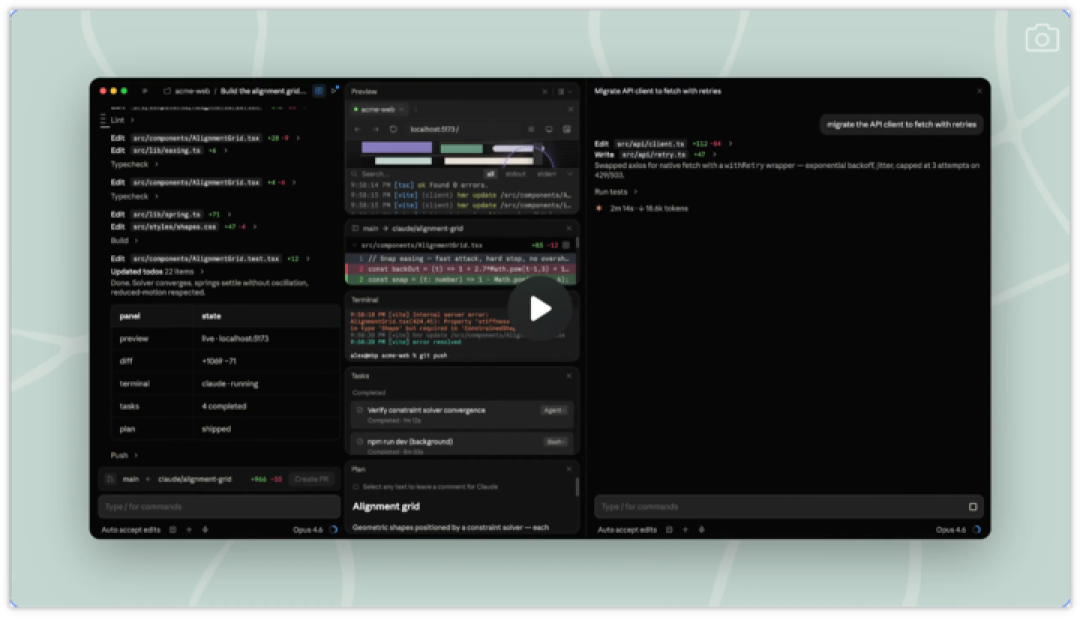Collapse the AlignmentGrid.tsx file in diff panel
Viewport: 1080px width, 617px height.
(x=355, y=245)
